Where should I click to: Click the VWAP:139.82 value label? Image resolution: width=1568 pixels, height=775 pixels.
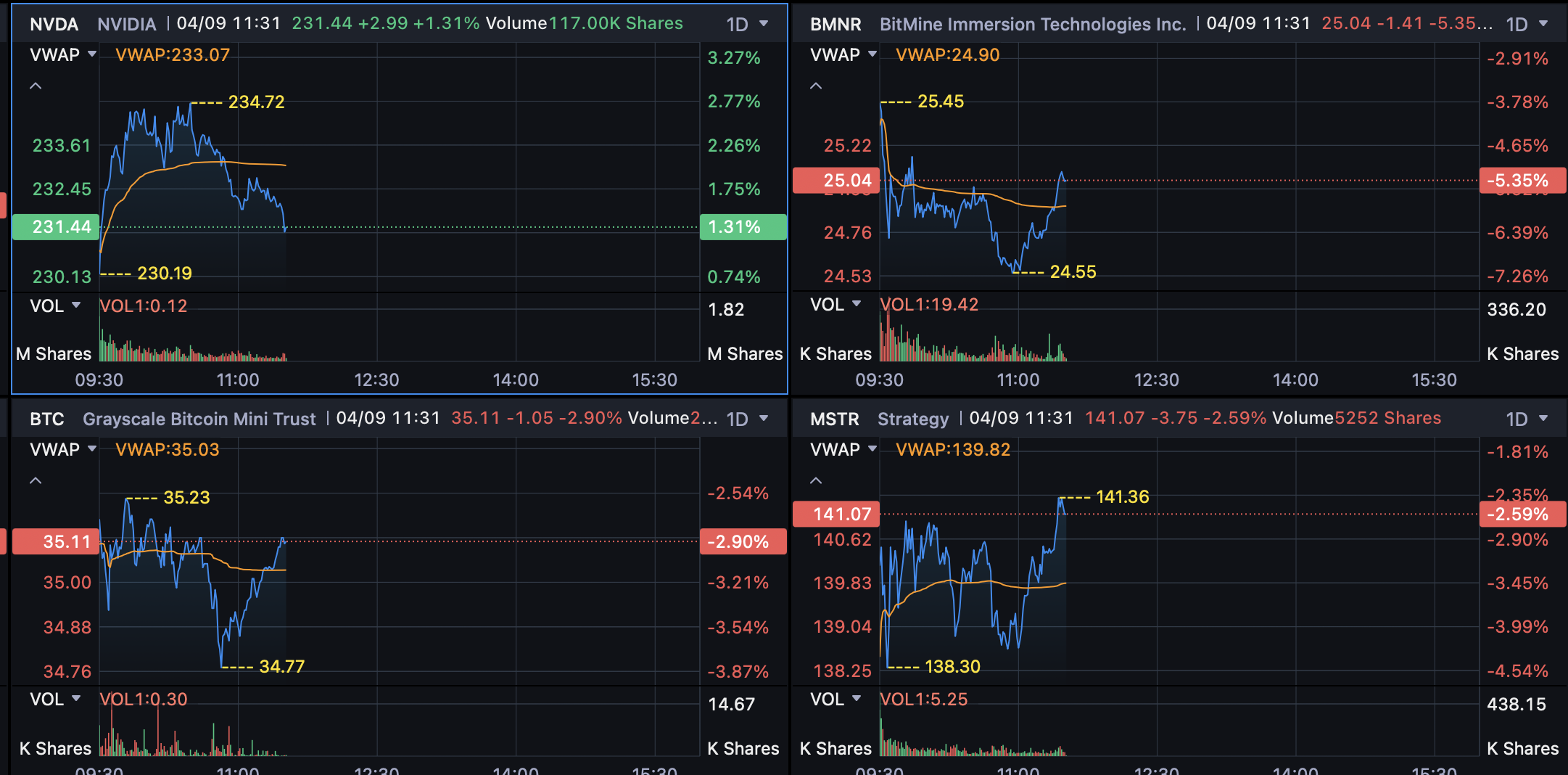(x=953, y=450)
